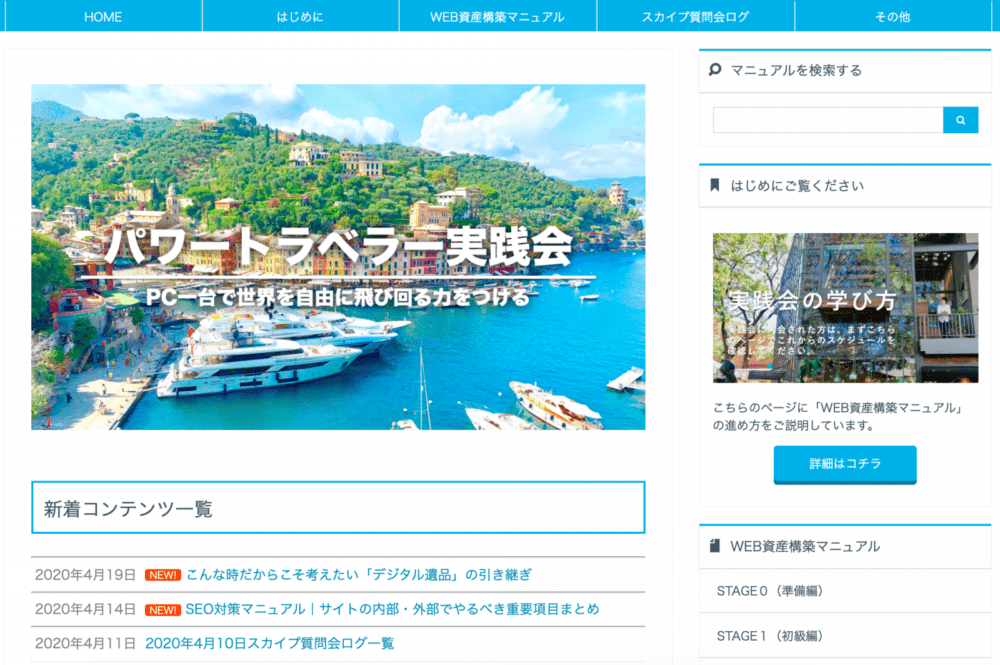1000x665 pixels.
Task: Click the manual search input field
Action: 828,120
